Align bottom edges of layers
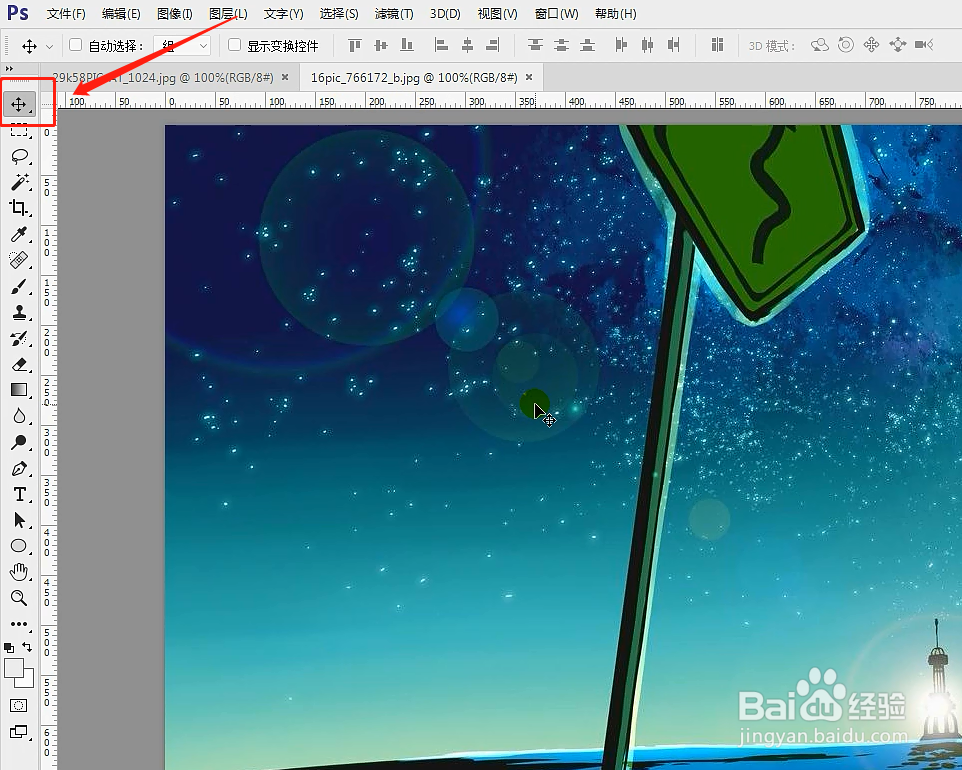 point(407,45)
